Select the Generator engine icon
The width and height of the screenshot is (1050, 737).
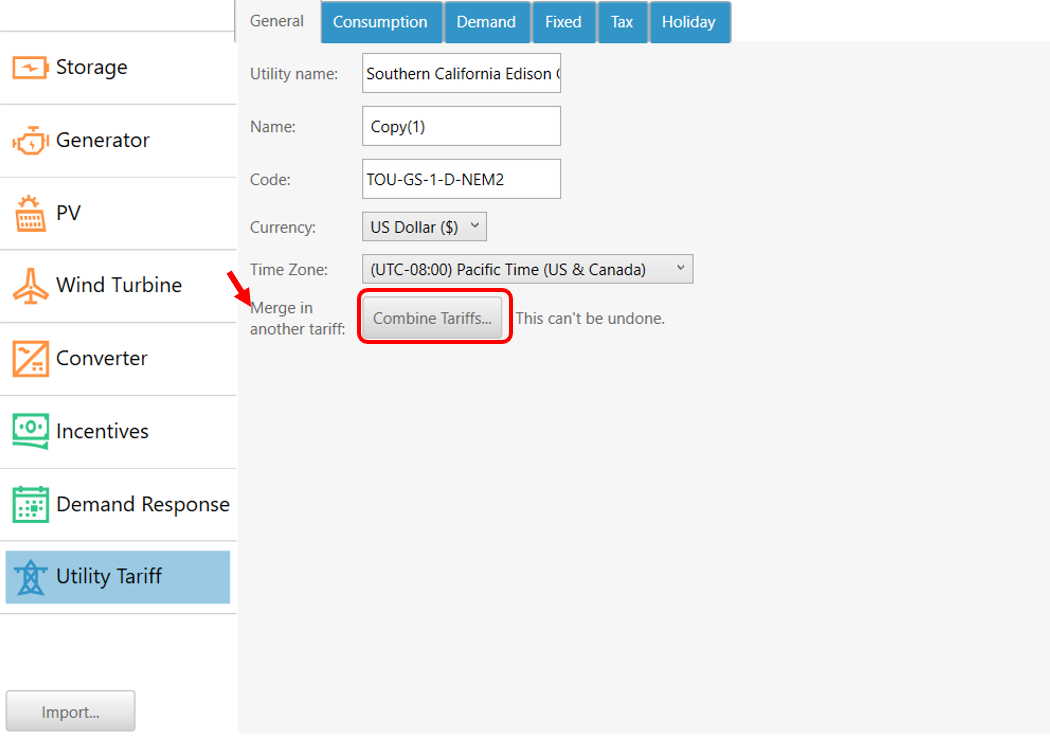tap(30, 141)
